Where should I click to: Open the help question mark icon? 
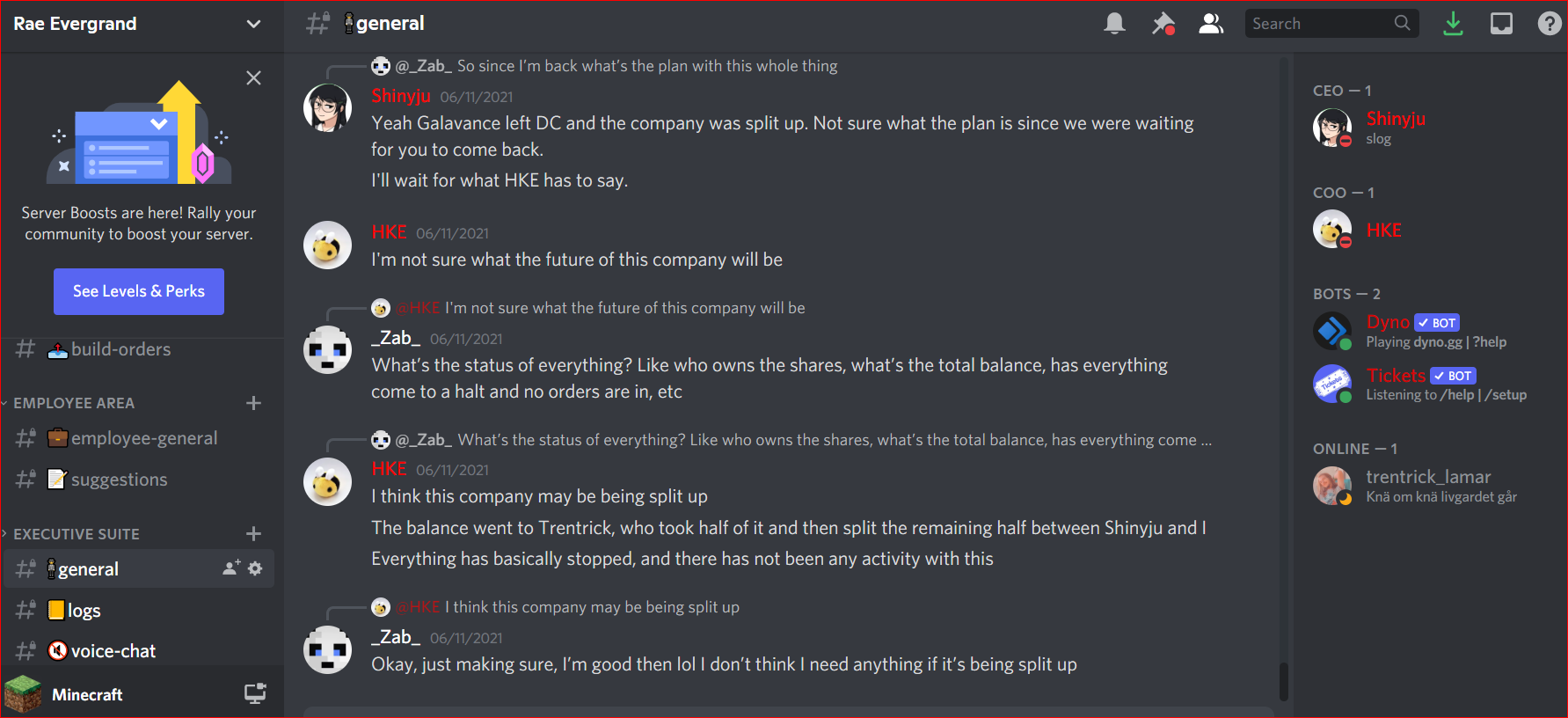click(1549, 24)
